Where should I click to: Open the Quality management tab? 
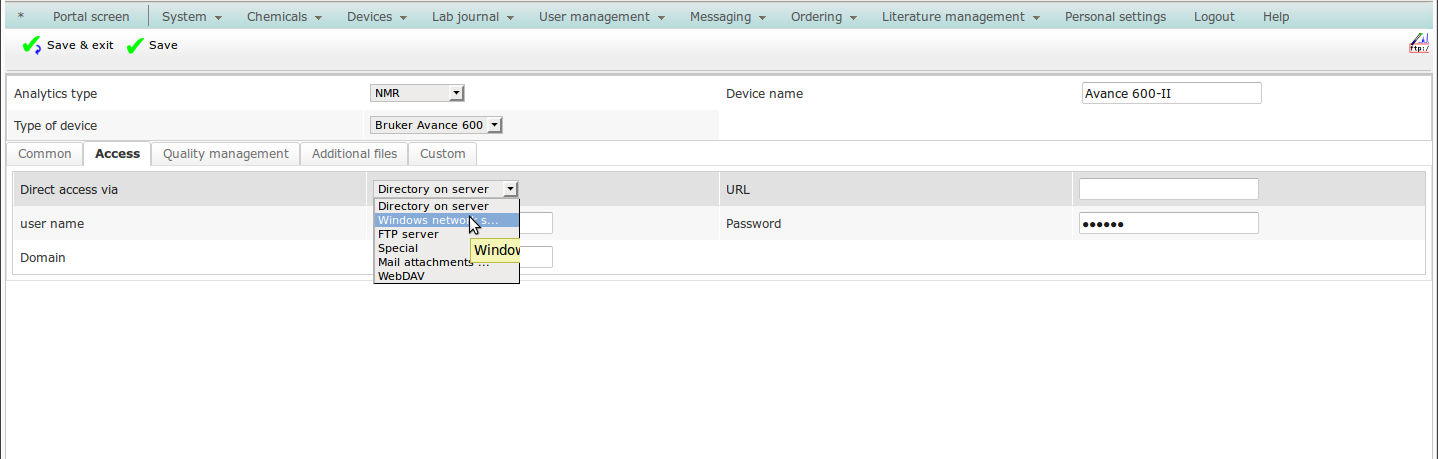coord(225,154)
